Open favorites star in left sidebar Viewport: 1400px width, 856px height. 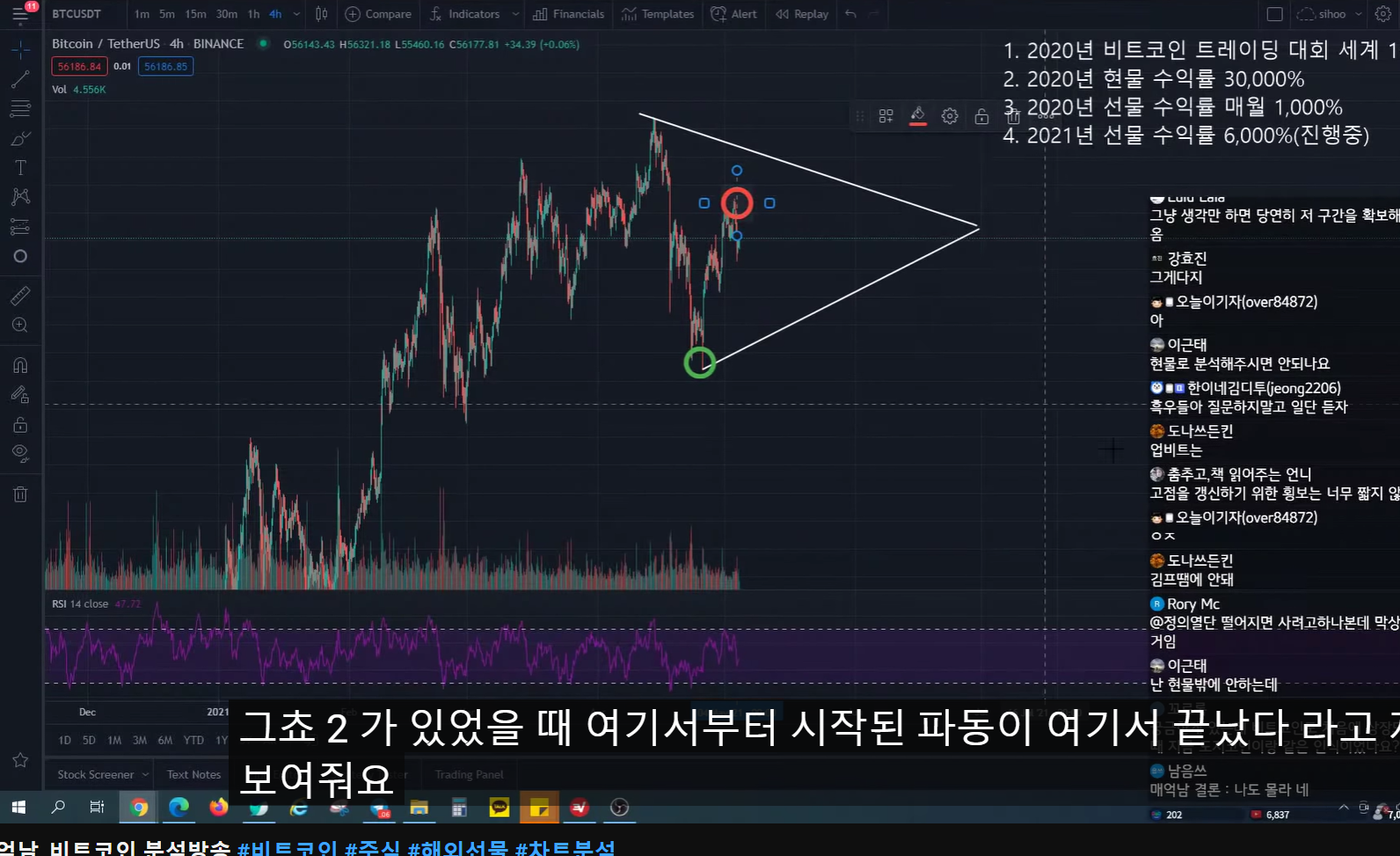[x=20, y=759]
